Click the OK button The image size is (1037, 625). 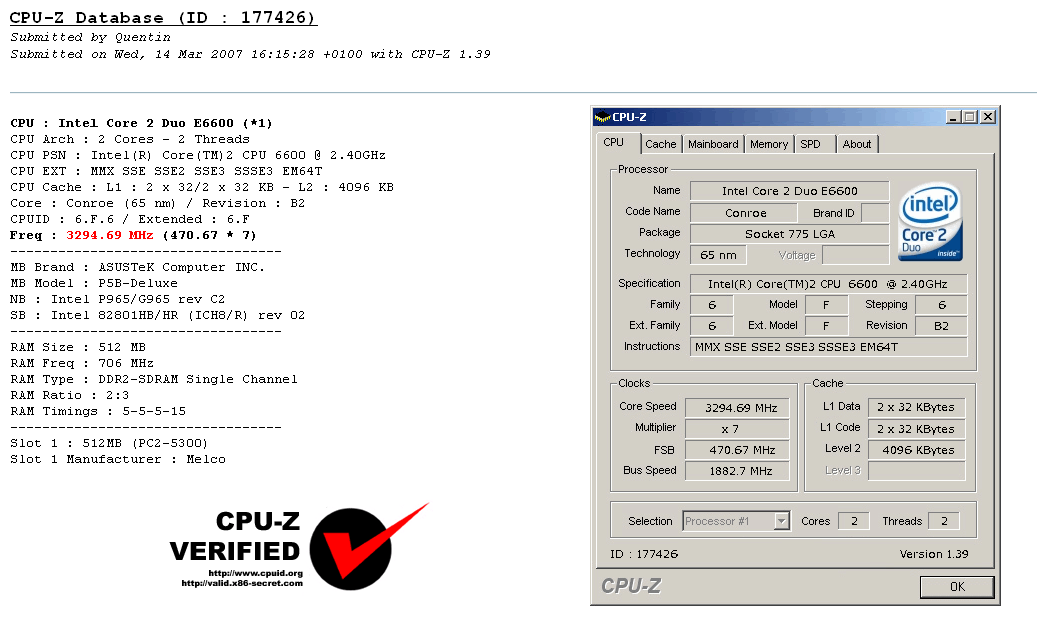pyautogui.click(x=956, y=587)
